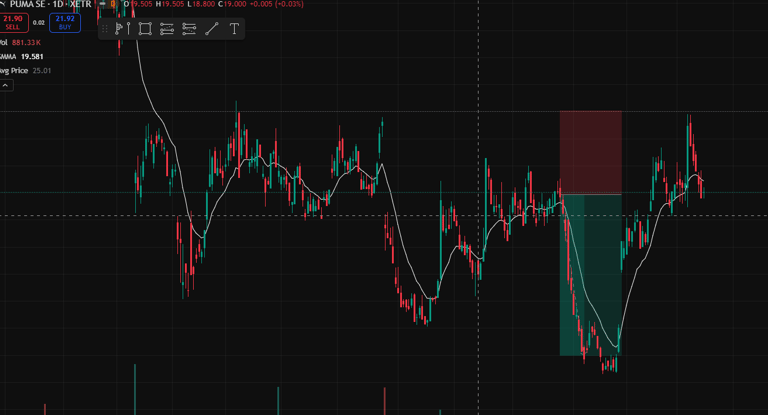Click the close value C19.000
Image resolution: width=768 pixels, height=415 pixels.
pyautogui.click(x=232, y=4)
